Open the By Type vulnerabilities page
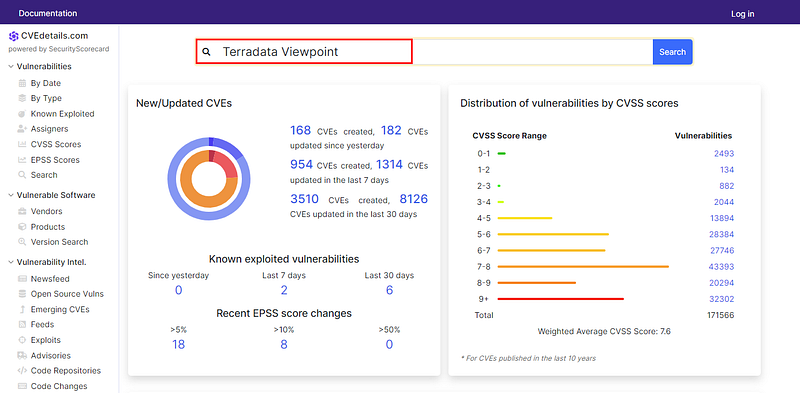The height and width of the screenshot is (393, 800). tap(46, 98)
